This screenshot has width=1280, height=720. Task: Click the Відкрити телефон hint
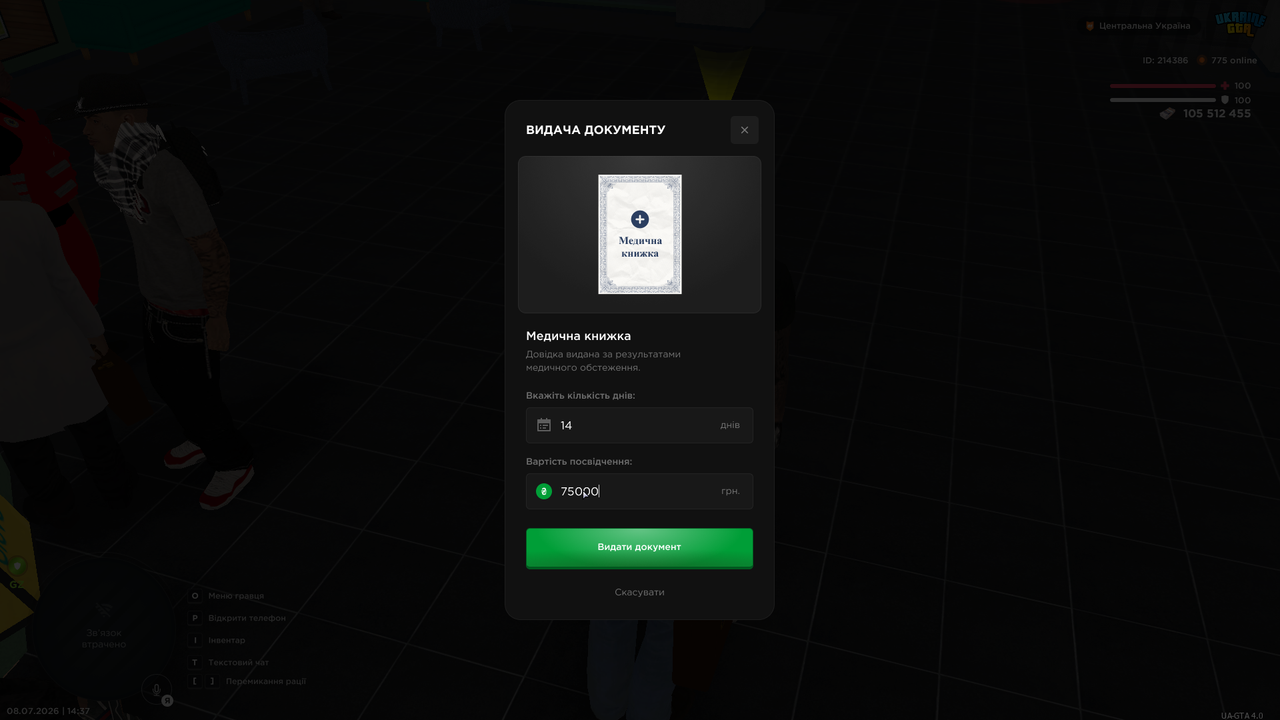tap(247, 618)
